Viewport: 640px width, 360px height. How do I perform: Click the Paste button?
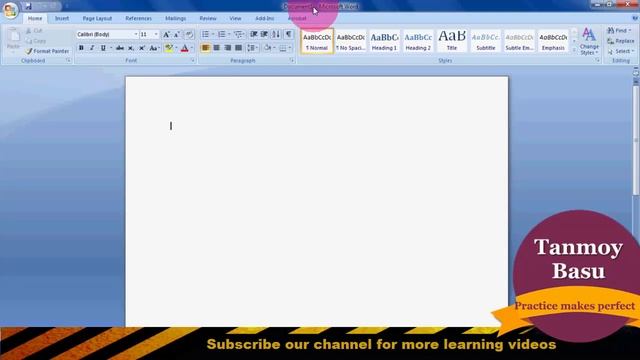tap(13, 40)
